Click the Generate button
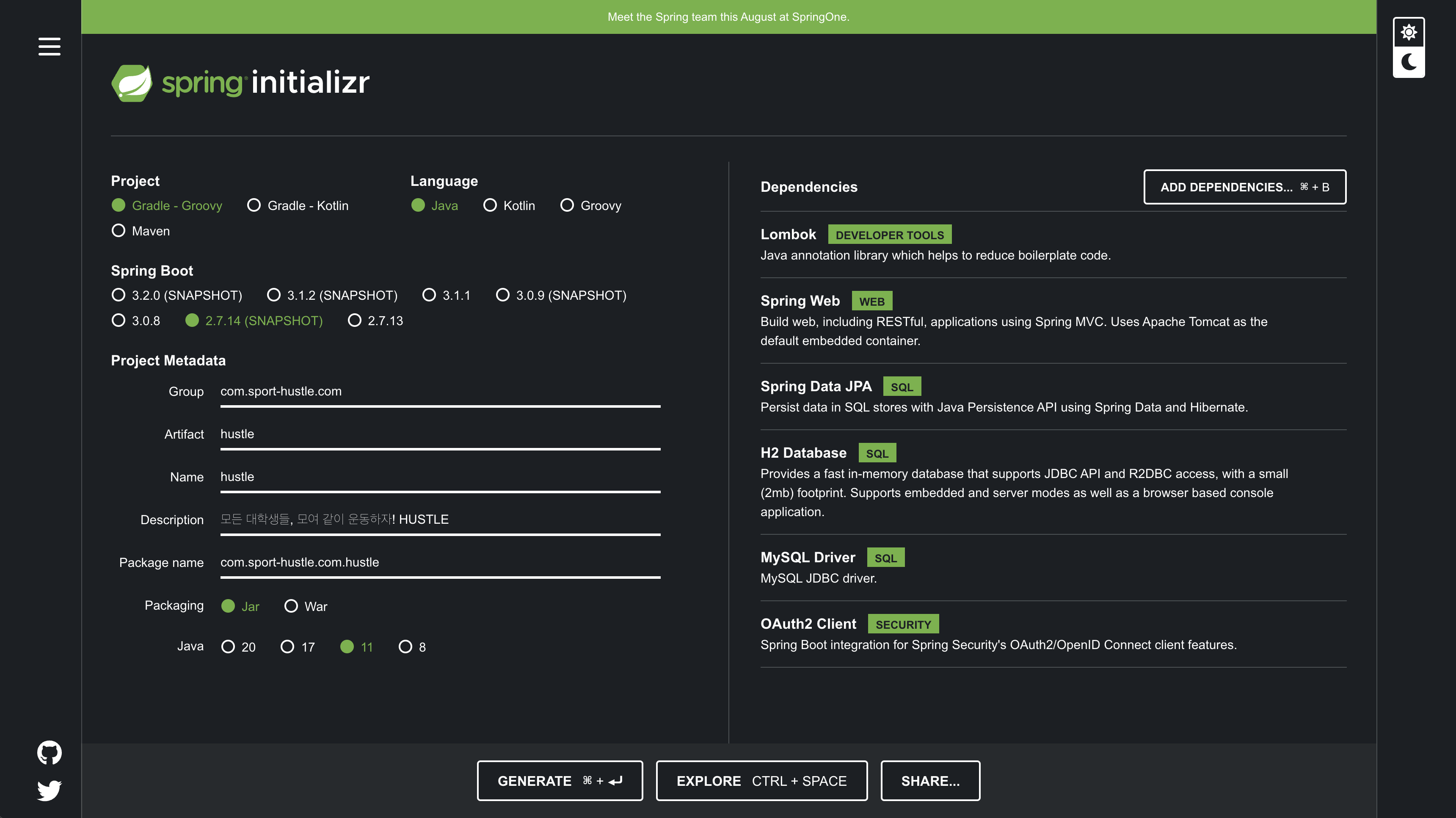 pyautogui.click(x=560, y=781)
